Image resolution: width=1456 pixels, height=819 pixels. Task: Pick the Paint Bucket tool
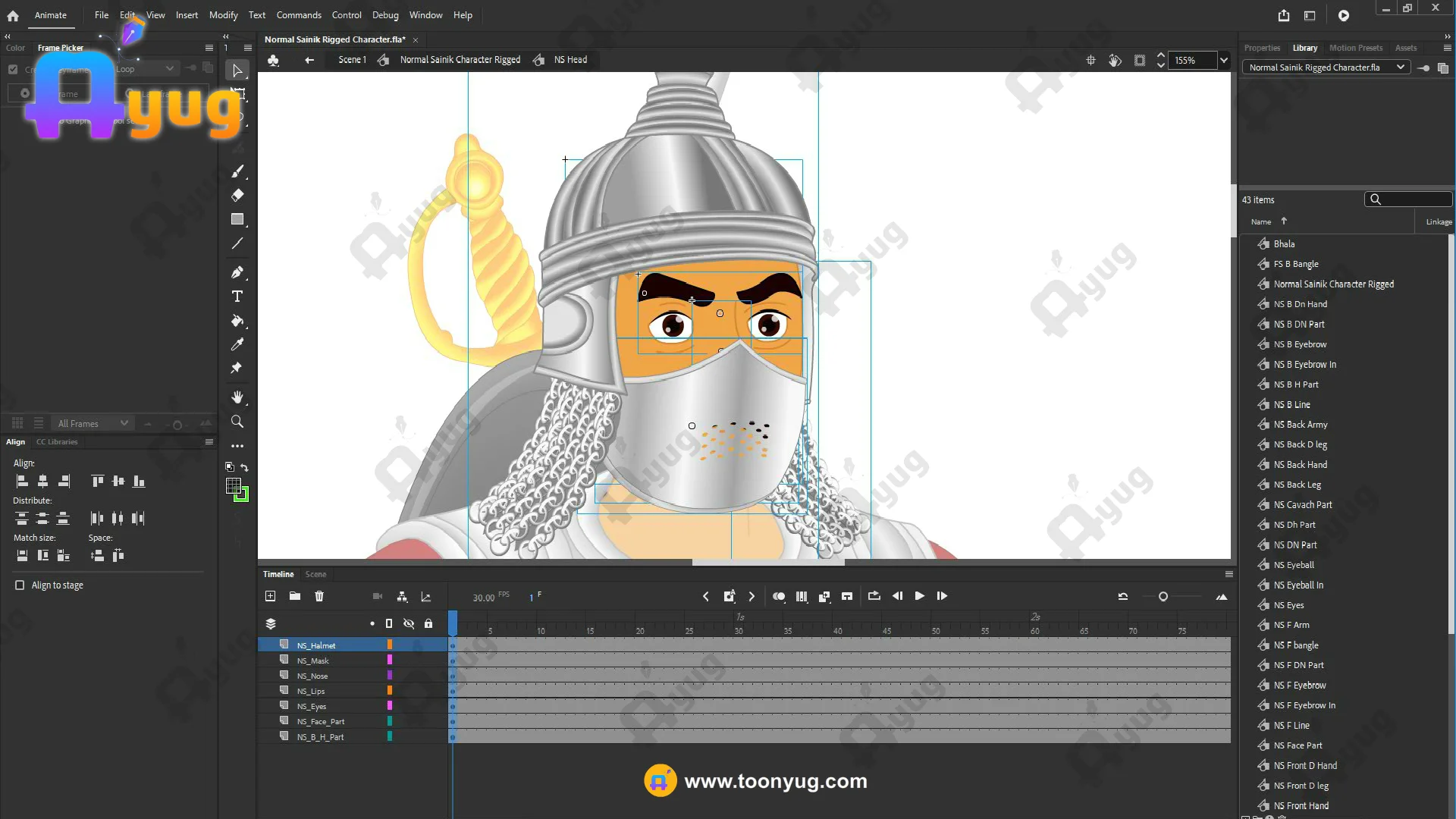(237, 321)
